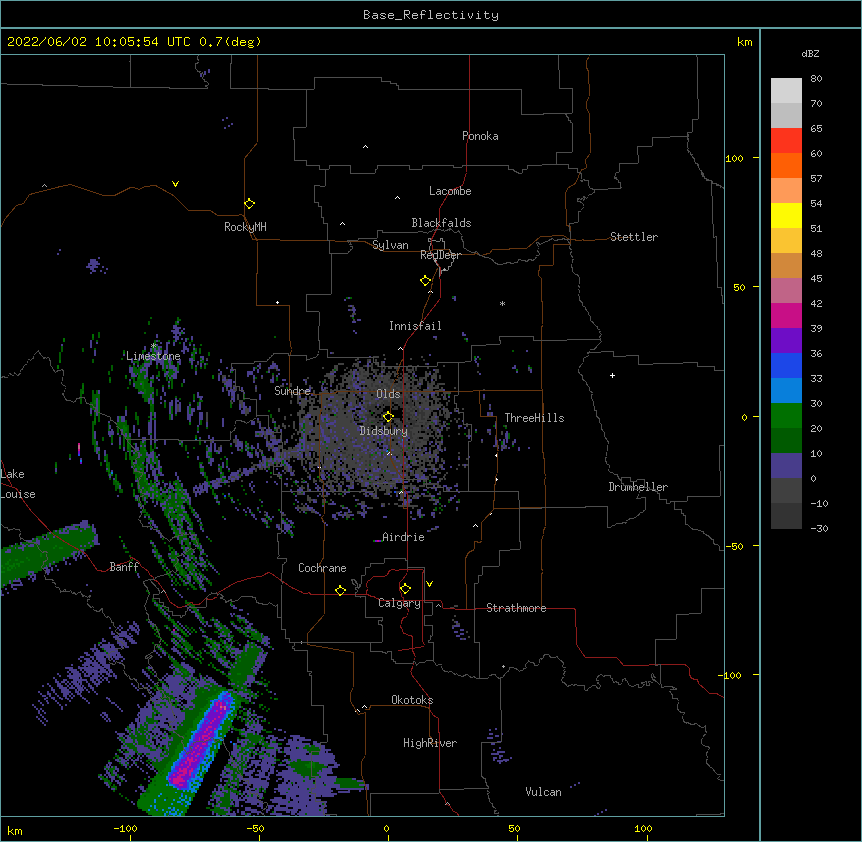This screenshot has height=842, width=862.
Task: Click the Base_Reflectivity title
Action: (x=431, y=15)
